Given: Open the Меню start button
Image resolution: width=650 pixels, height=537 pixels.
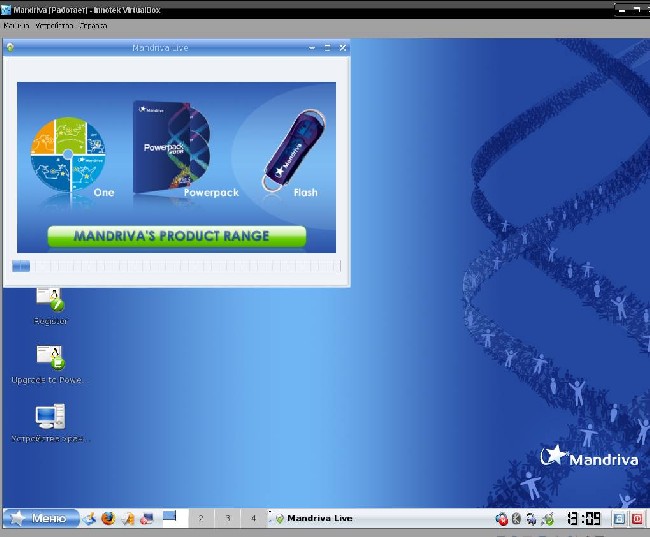Looking at the screenshot, I should 41,518.
